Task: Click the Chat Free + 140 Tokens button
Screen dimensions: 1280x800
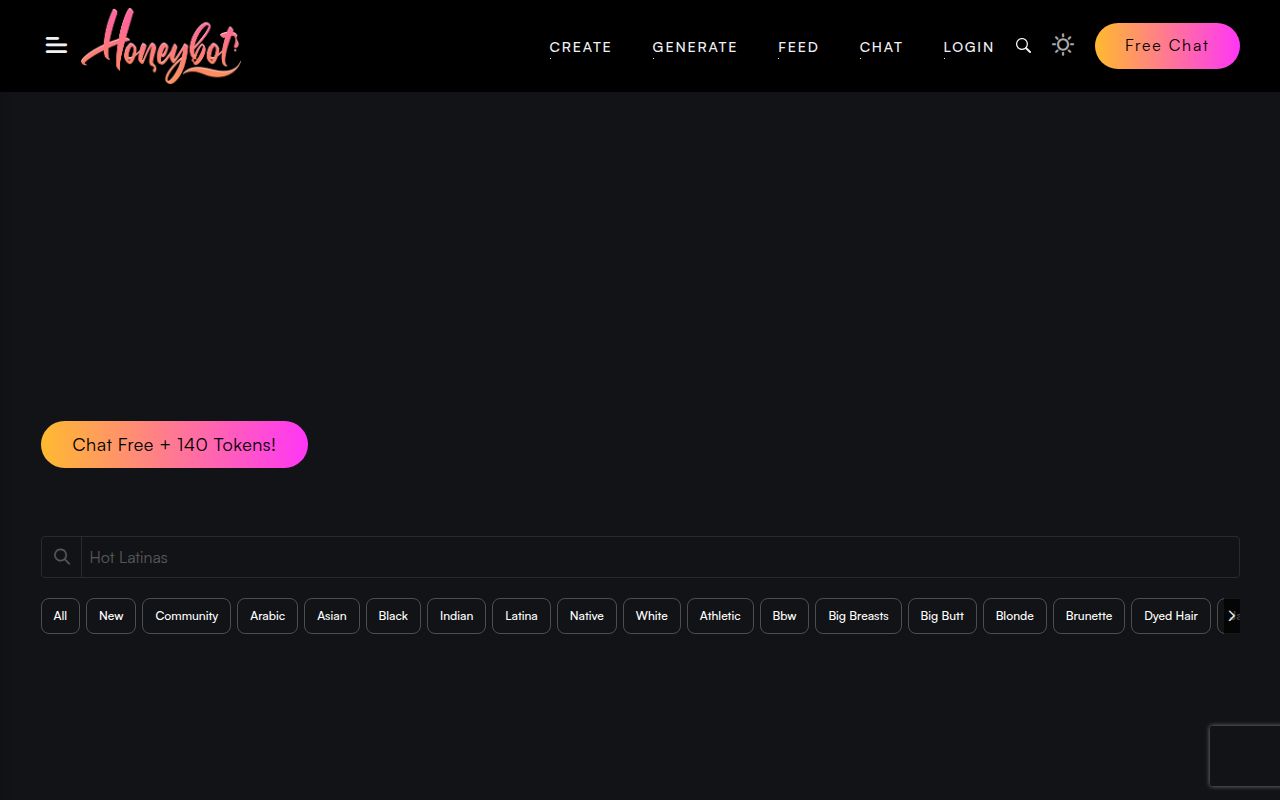Action: pos(174,444)
